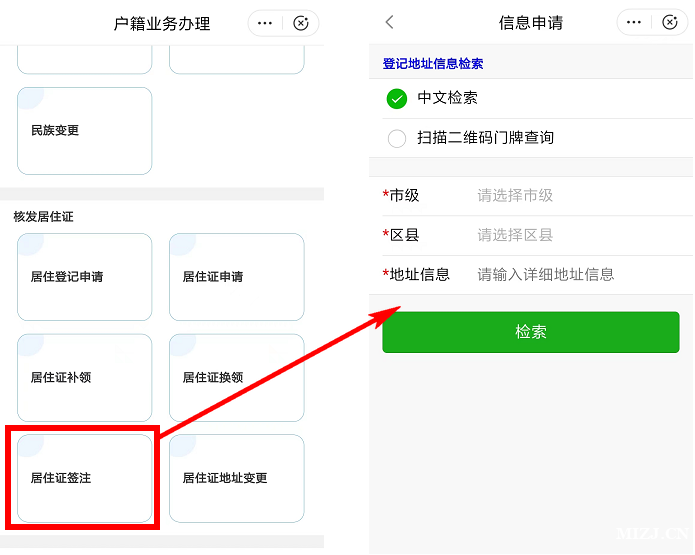Viewport: 695px width, 555px height.
Task: Open 居住登记申请 service tile
Action: point(85,277)
